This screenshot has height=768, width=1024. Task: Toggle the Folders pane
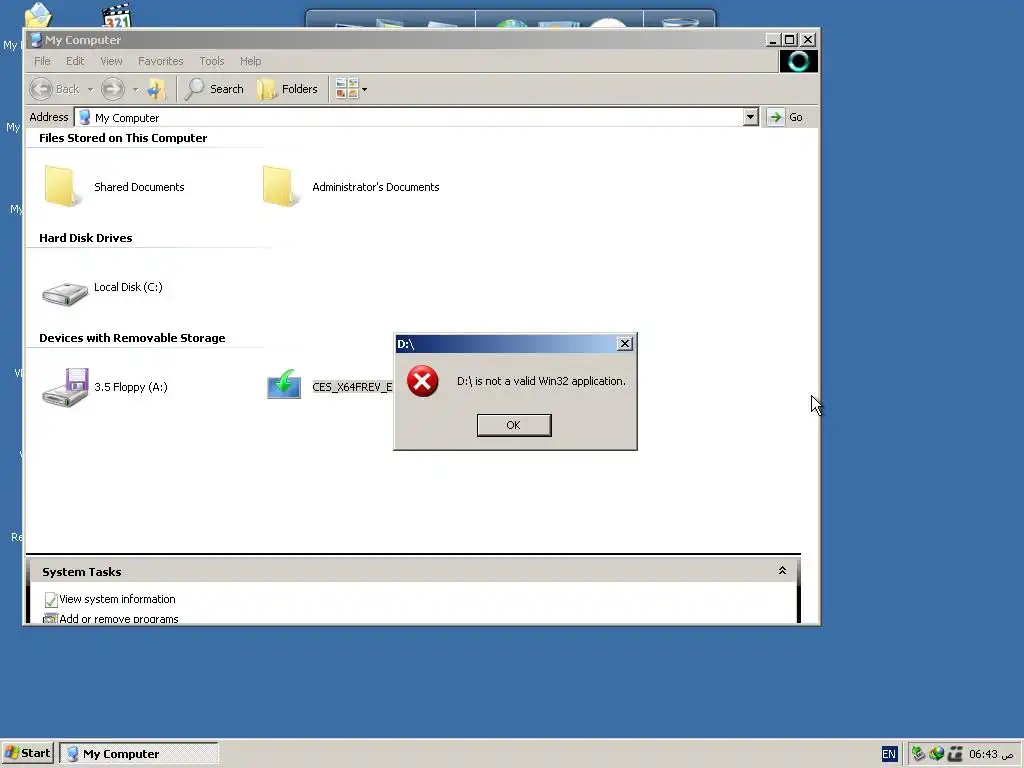click(287, 89)
